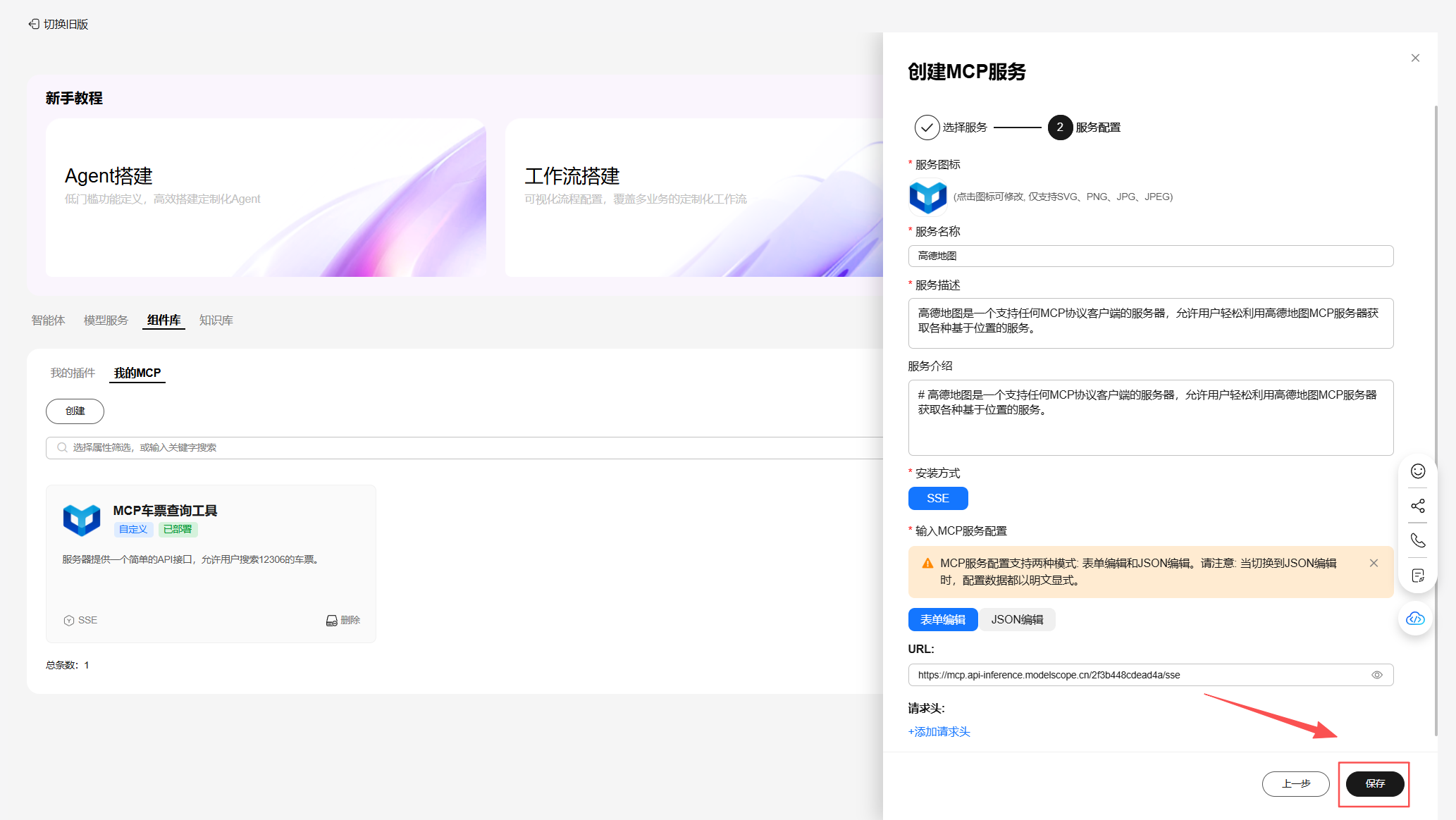This screenshot has width=1456, height=820.
Task: Click the +添加请求头 link
Action: [x=939, y=732]
